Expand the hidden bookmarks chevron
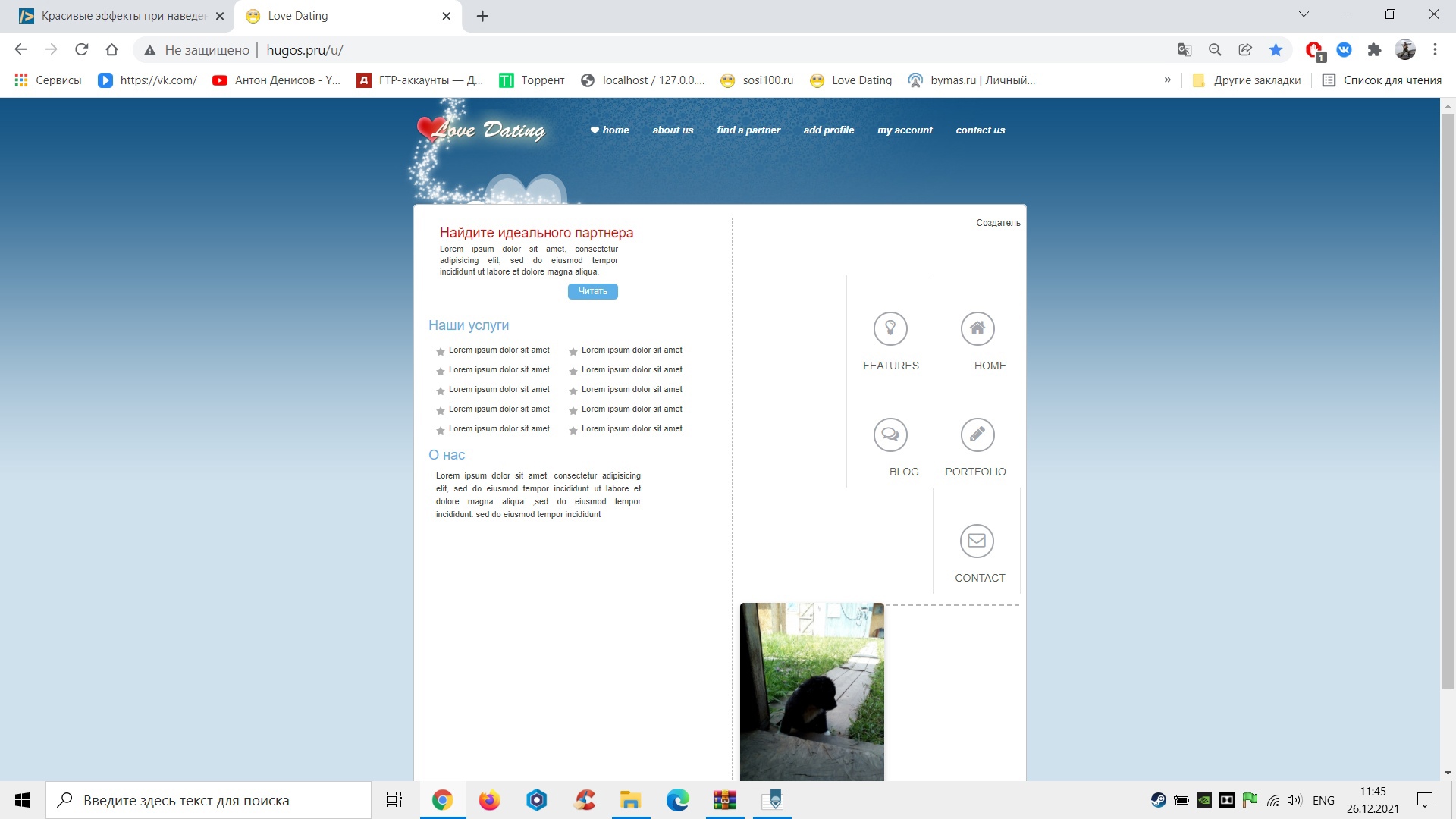Image resolution: width=1456 pixels, height=819 pixels. pos(1167,80)
